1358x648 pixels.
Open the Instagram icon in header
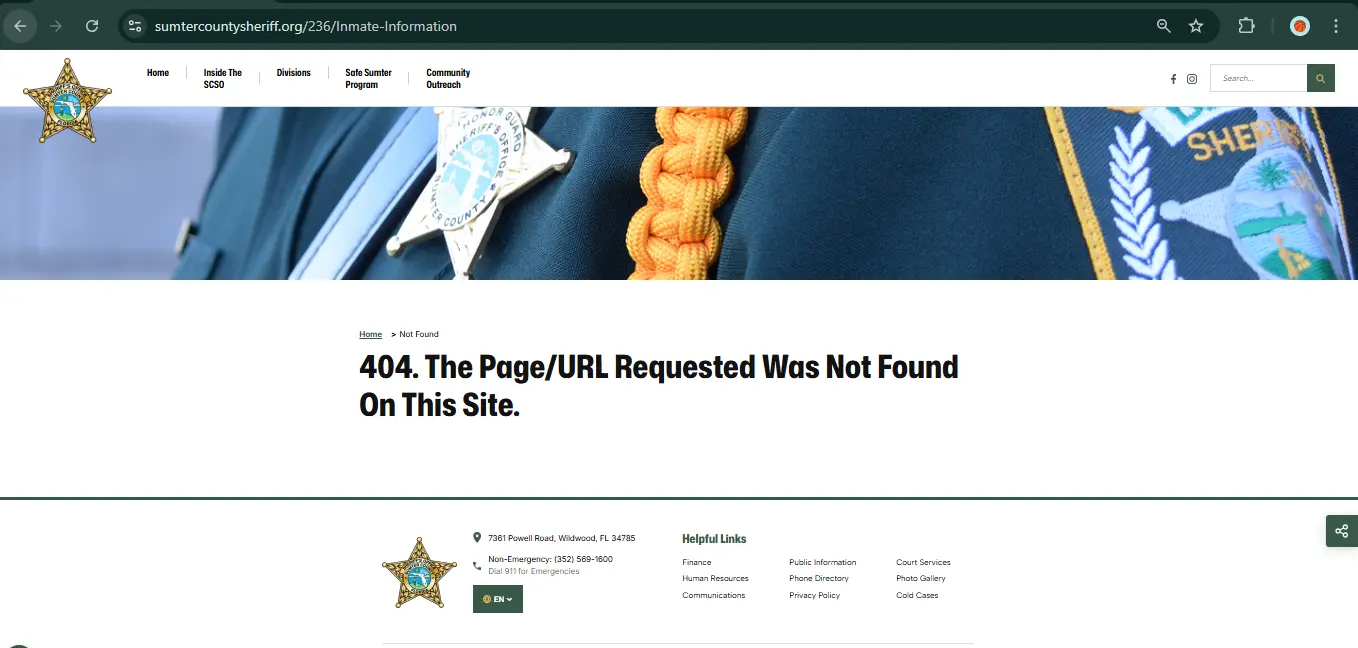point(1192,78)
